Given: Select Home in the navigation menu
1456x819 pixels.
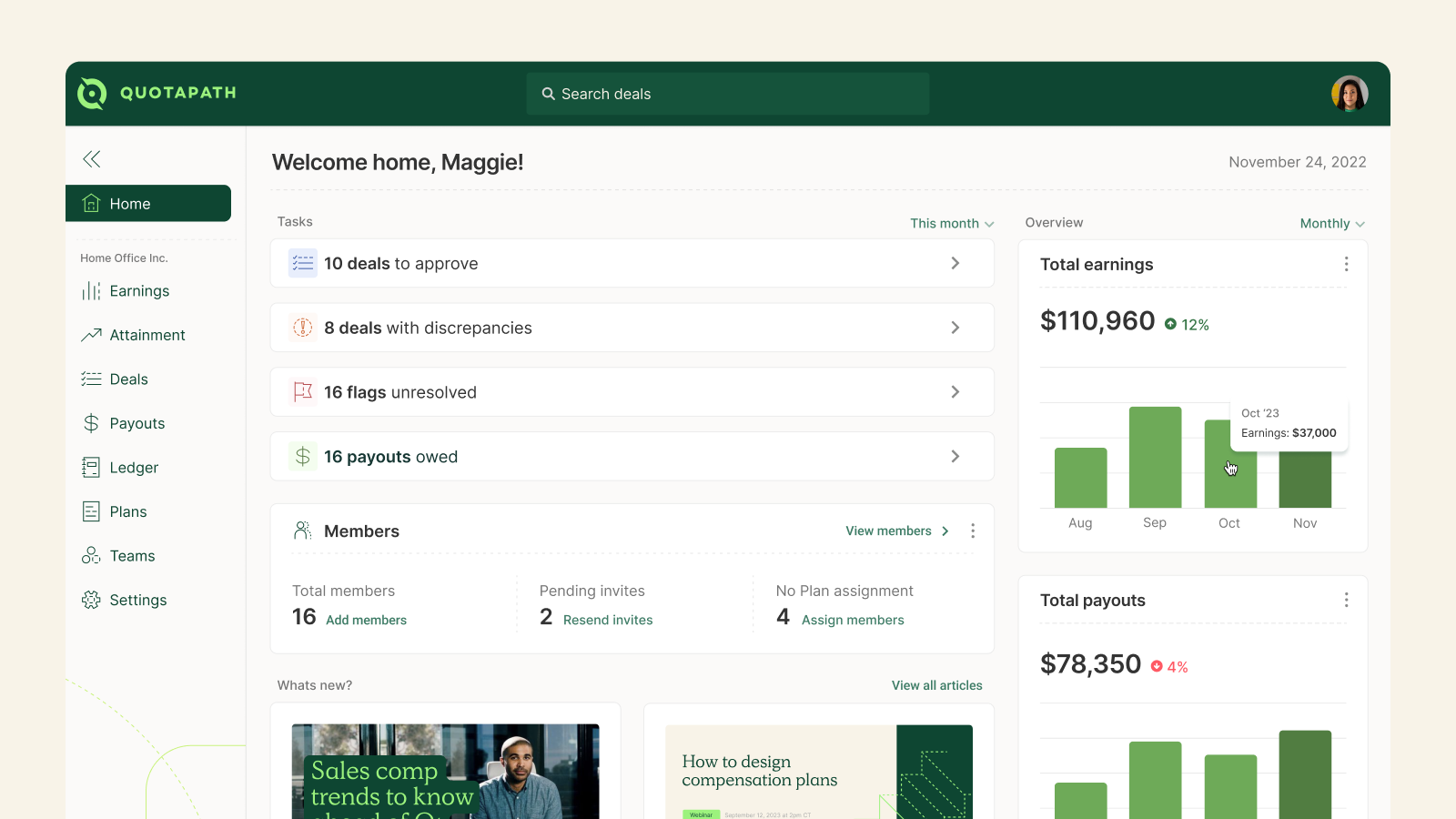Looking at the screenshot, I should coord(130,203).
